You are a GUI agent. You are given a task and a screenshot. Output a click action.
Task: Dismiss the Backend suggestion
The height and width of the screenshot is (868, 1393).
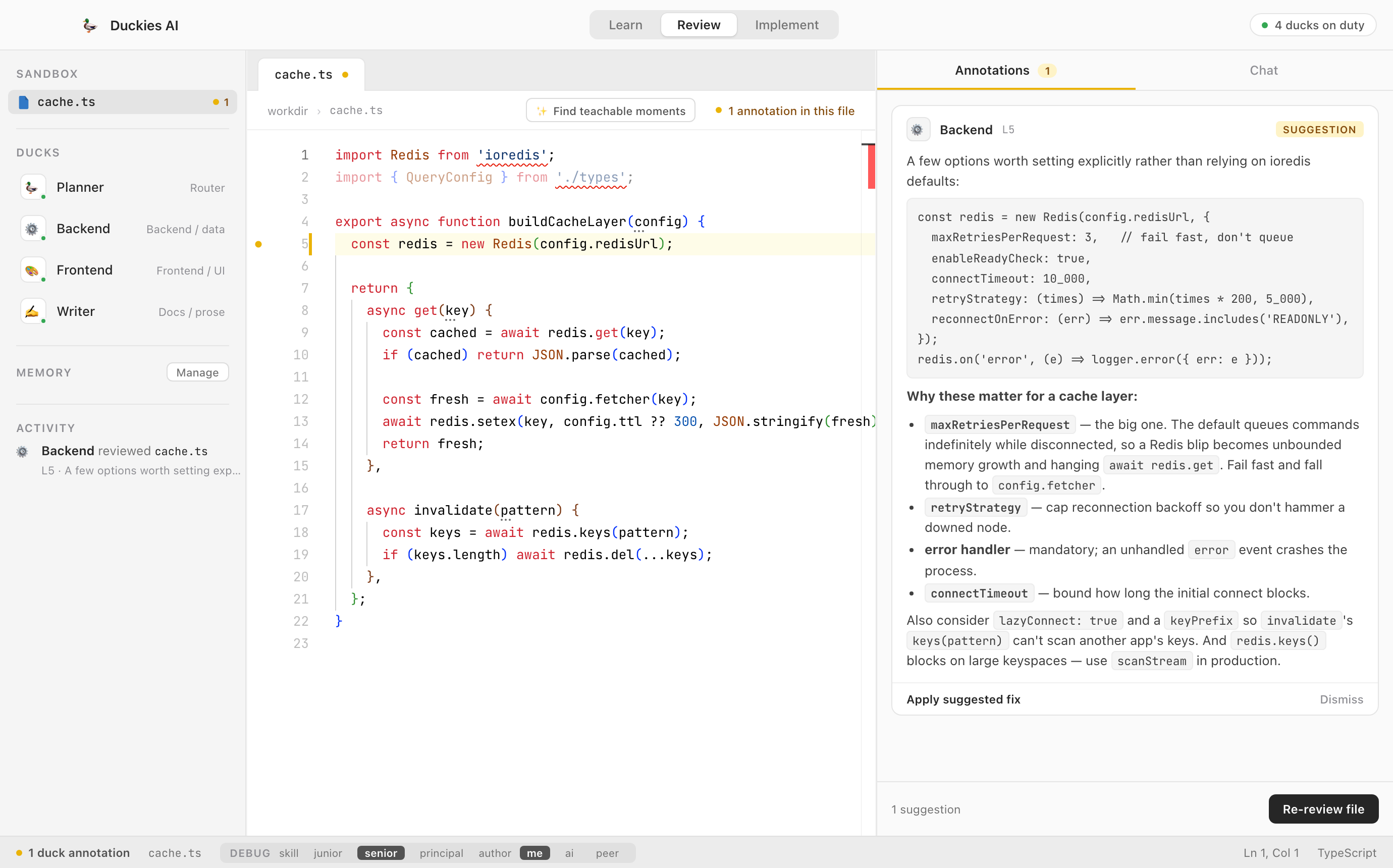point(1341,699)
